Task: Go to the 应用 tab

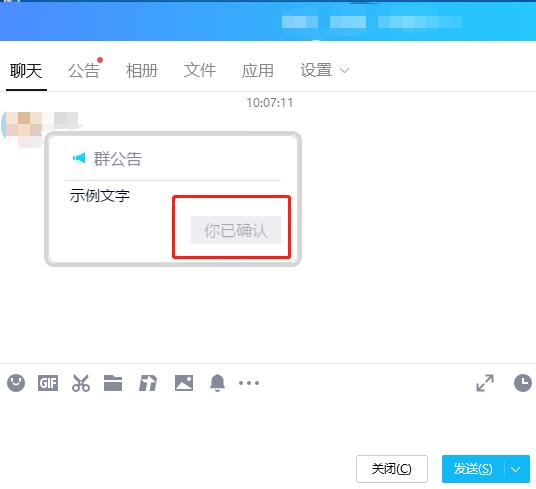Action: point(258,71)
